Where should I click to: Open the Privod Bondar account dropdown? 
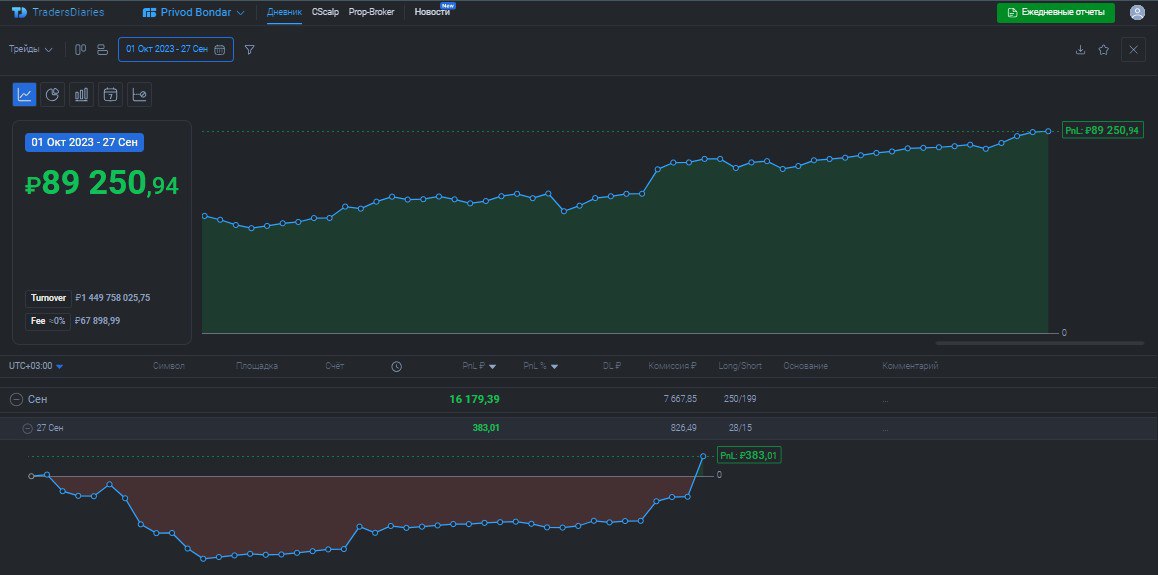tap(193, 13)
